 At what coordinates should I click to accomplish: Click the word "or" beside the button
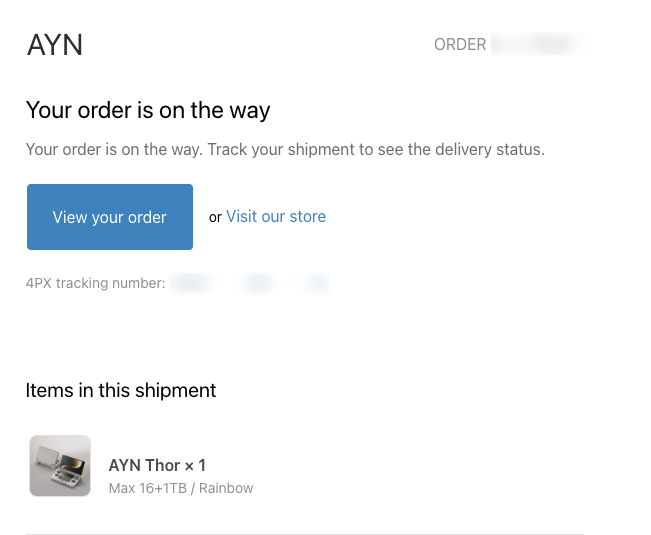[x=215, y=217]
